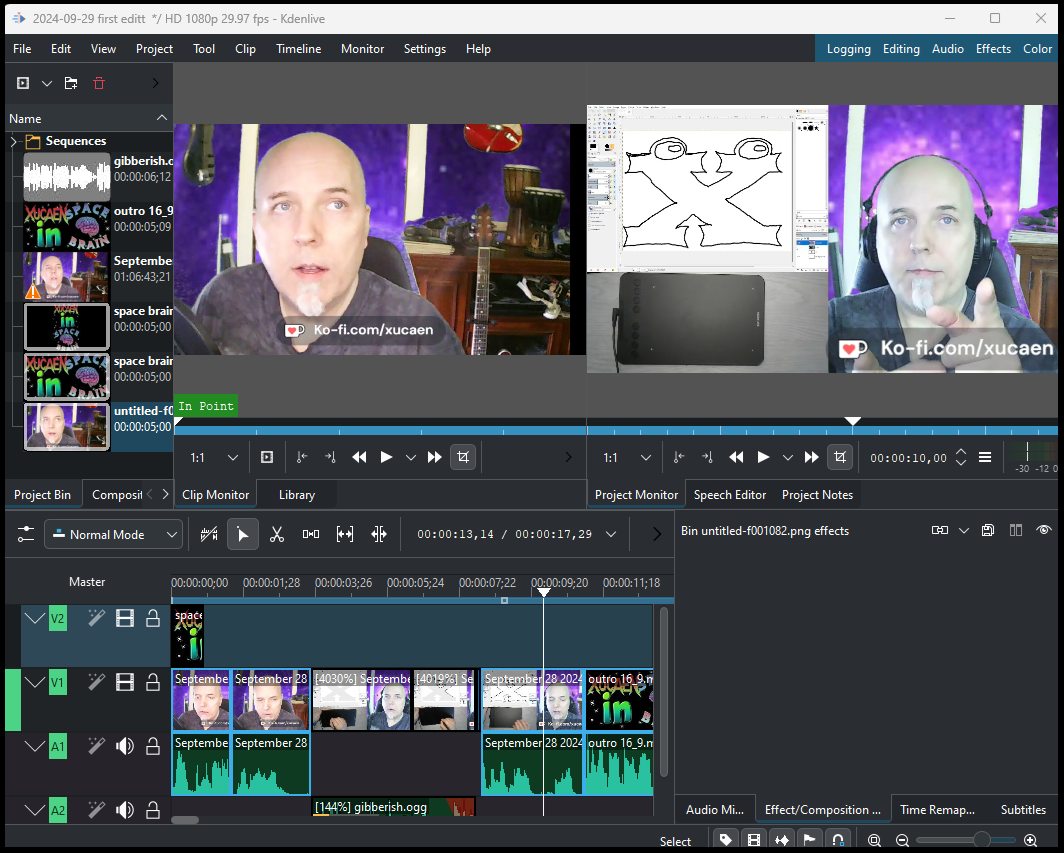
Task: Switch to the Effects workspace layout
Action: coord(993,49)
